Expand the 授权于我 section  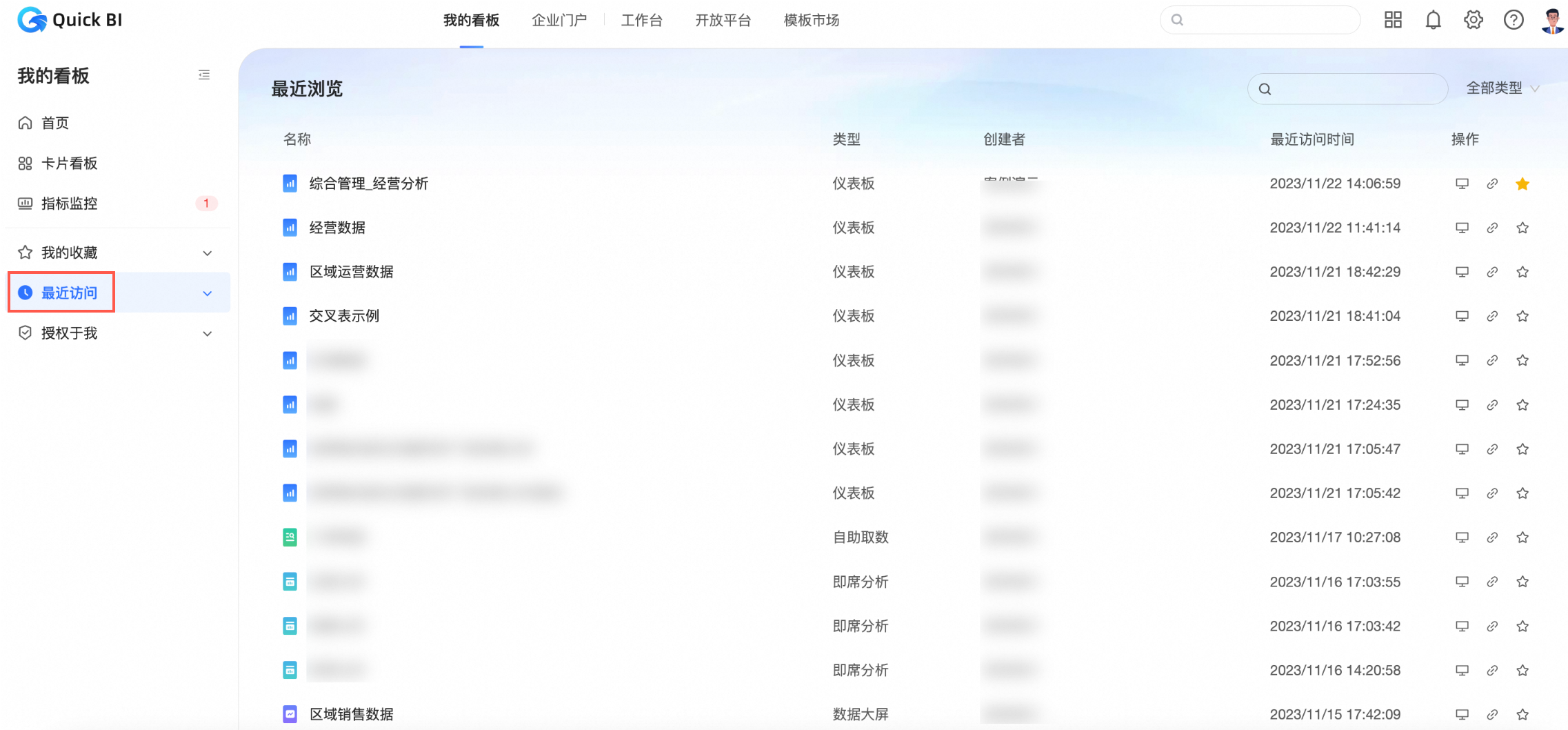click(x=208, y=334)
